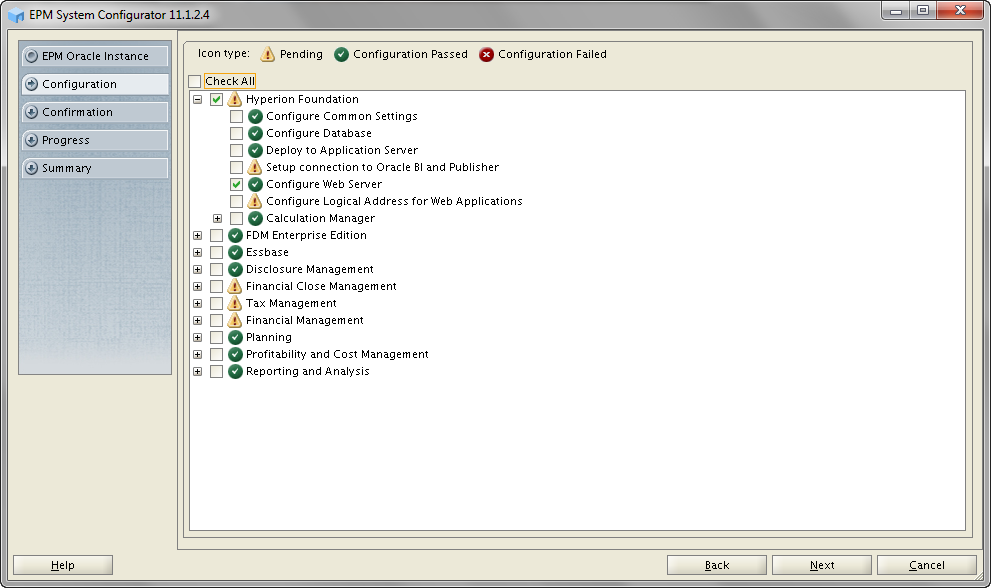Select the Reporting and Analysis tree label
Viewport: 991px width, 588px height.
(308, 372)
